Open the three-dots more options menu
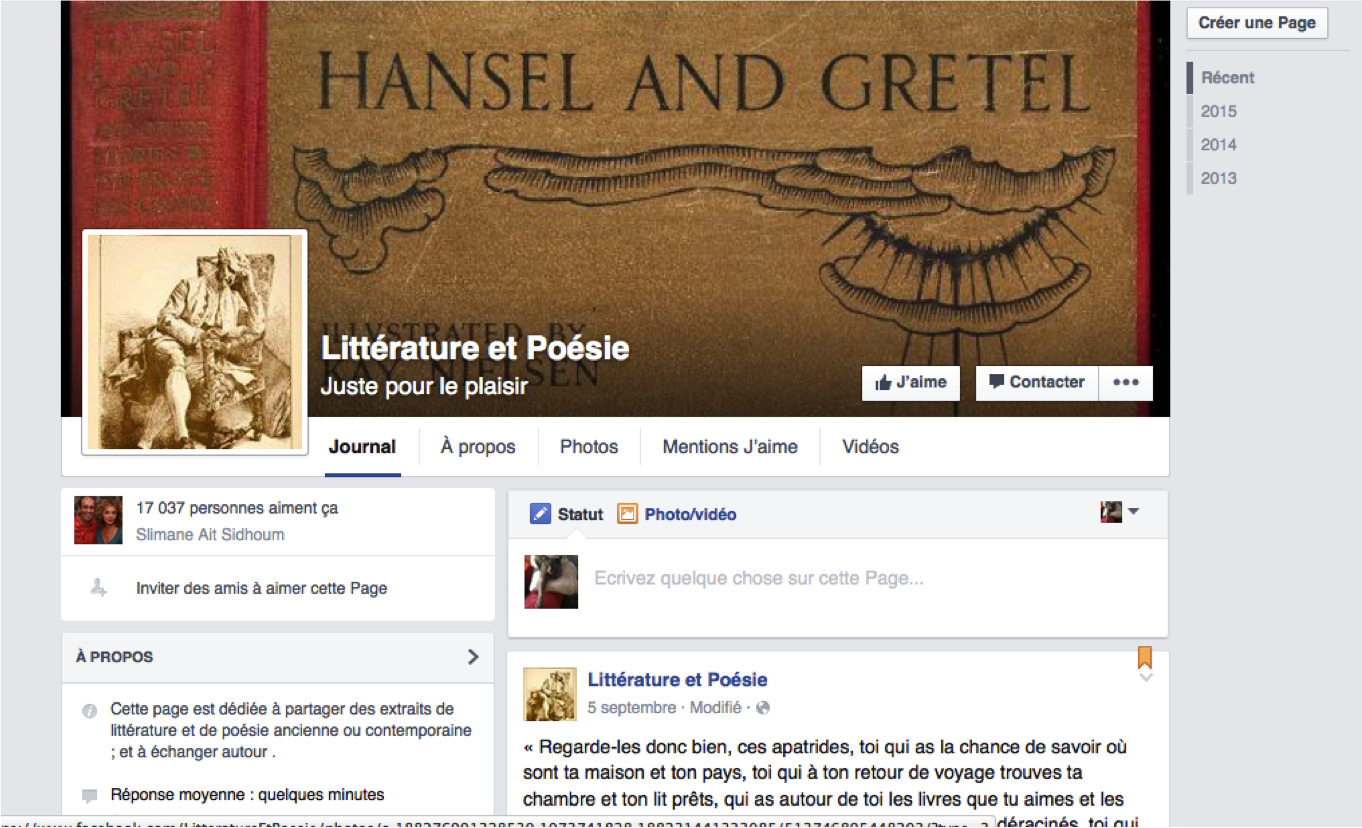Image resolution: width=1362 pixels, height=828 pixels. pos(1126,383)
